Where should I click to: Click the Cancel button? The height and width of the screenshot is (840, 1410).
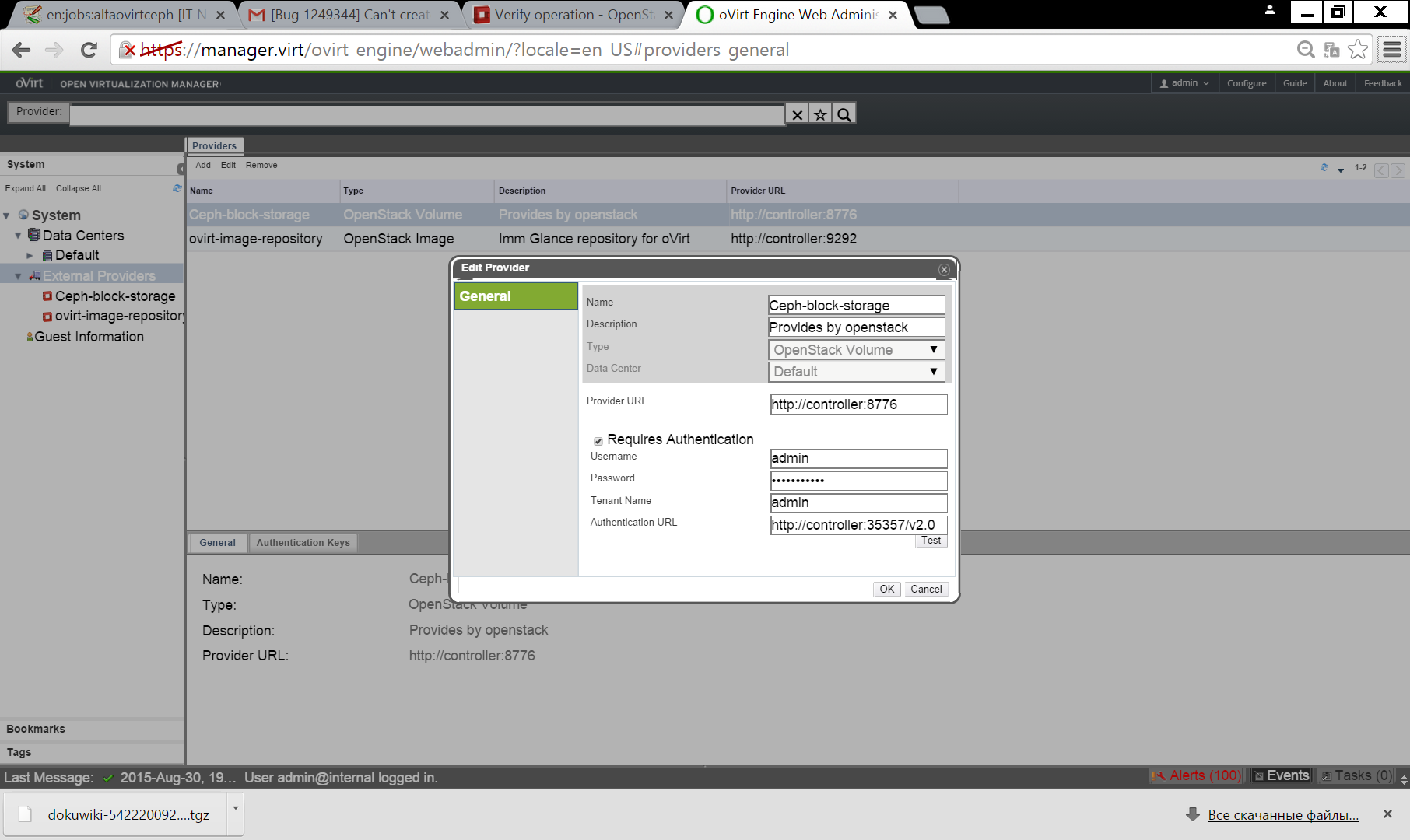pyautogui.click(x=926, y=589)
